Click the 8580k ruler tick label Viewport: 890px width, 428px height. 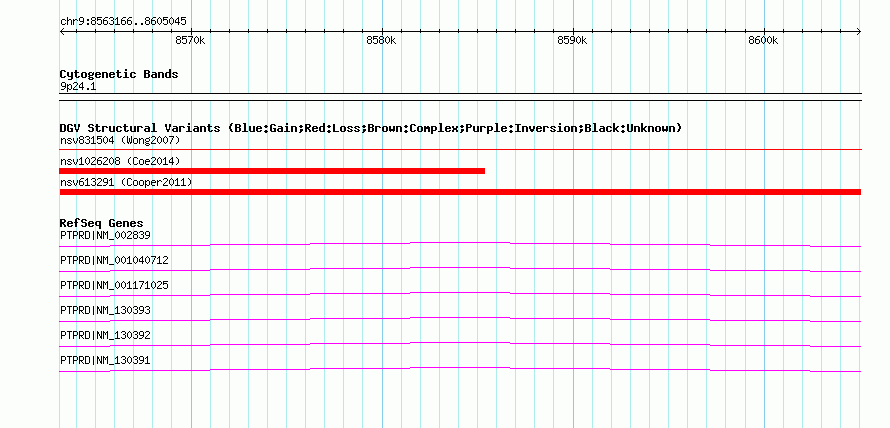[x=381, y=41]
